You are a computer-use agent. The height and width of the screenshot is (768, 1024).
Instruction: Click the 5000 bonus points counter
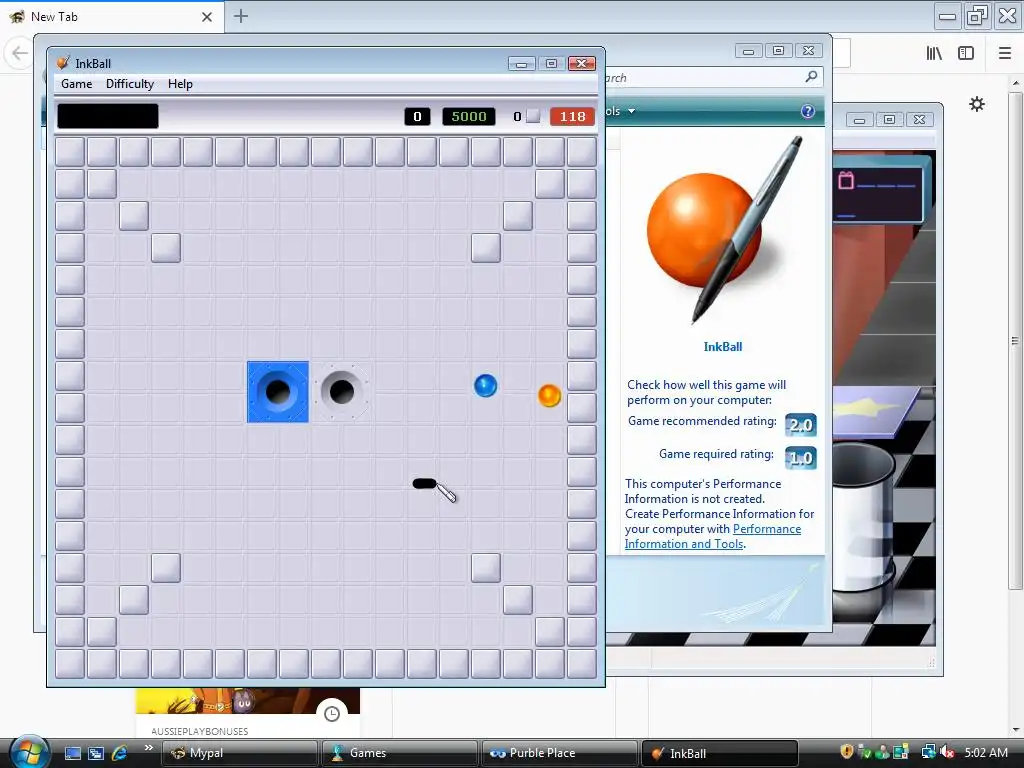click(469, 116)
